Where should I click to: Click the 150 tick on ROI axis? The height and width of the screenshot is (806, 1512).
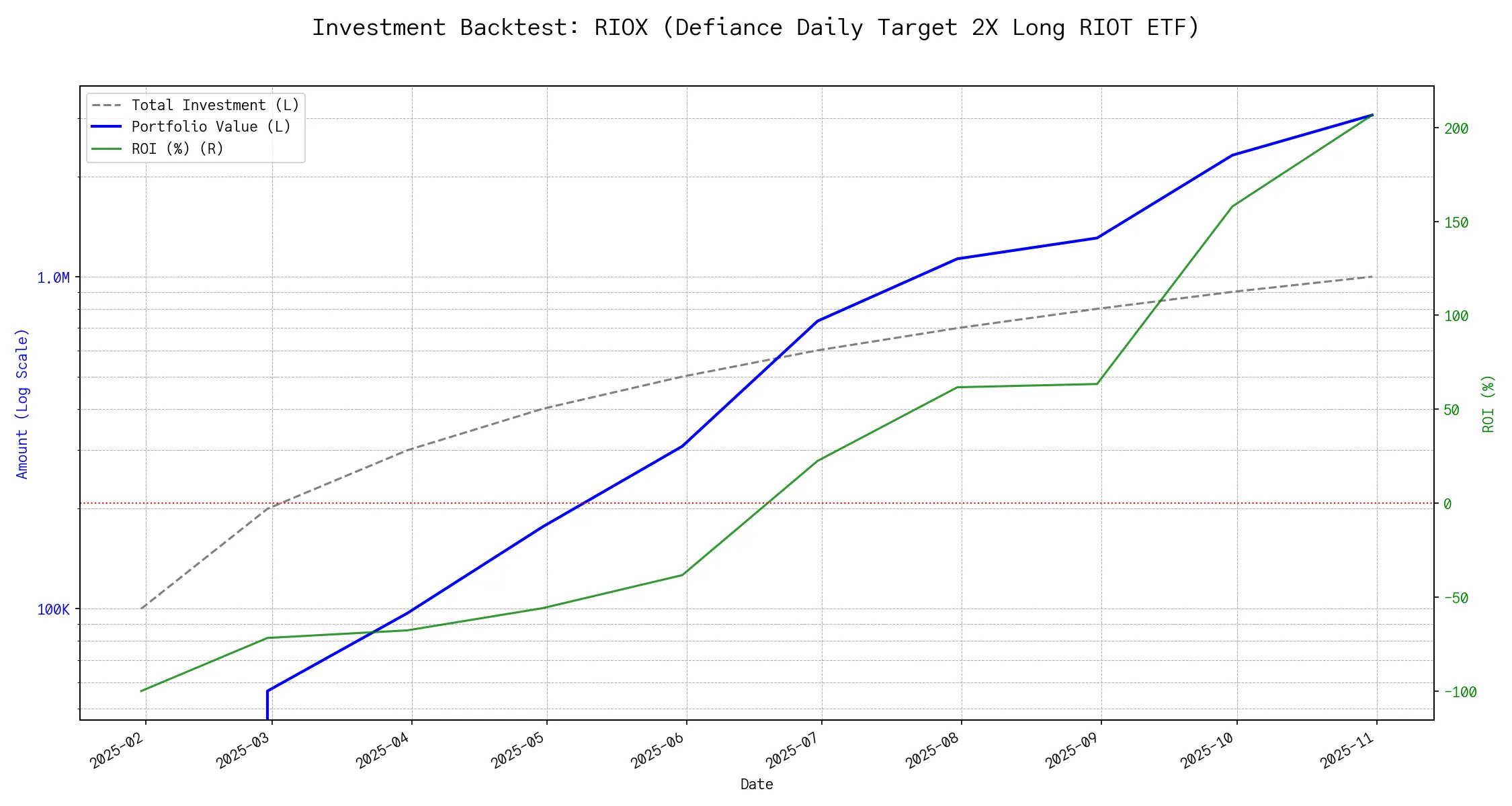point(1456,222)
